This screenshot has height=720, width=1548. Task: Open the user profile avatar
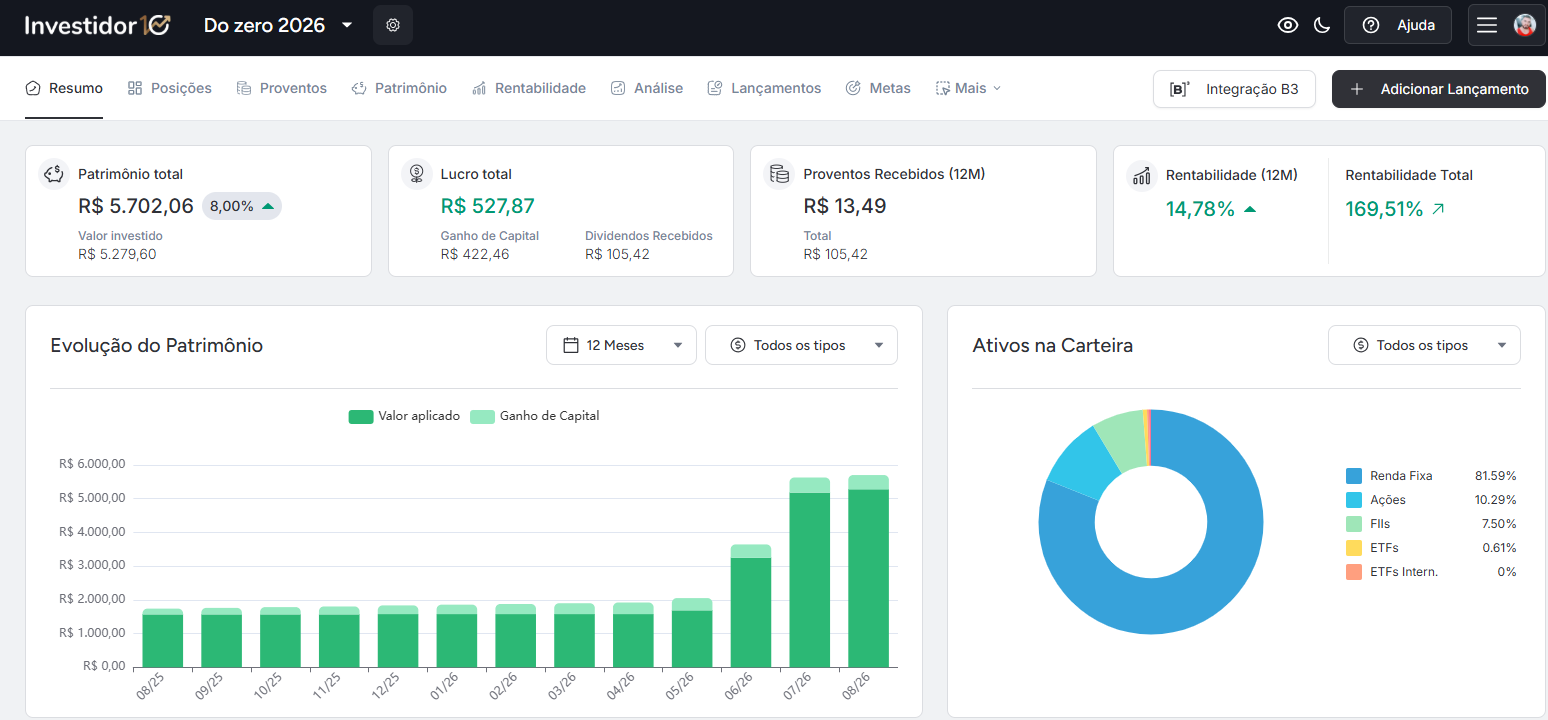coord(1525,25)
